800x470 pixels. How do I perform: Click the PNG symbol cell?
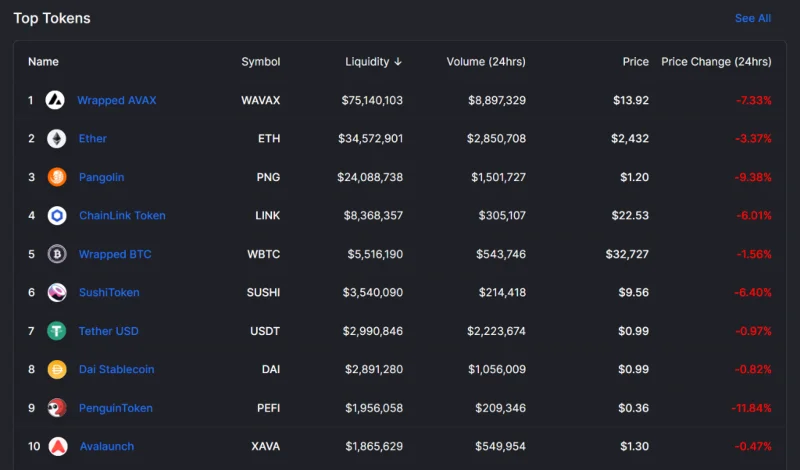pyautogui.click(x=268, y=177)
